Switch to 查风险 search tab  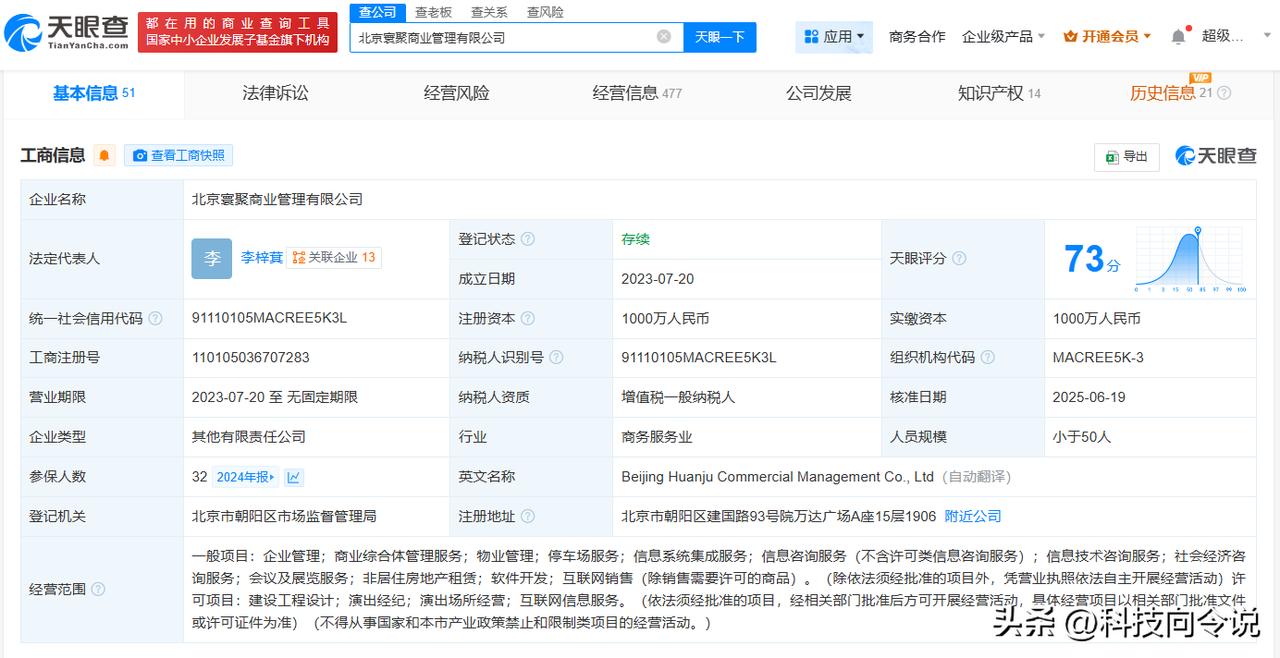pyautogui.click(x=545, y=12)
